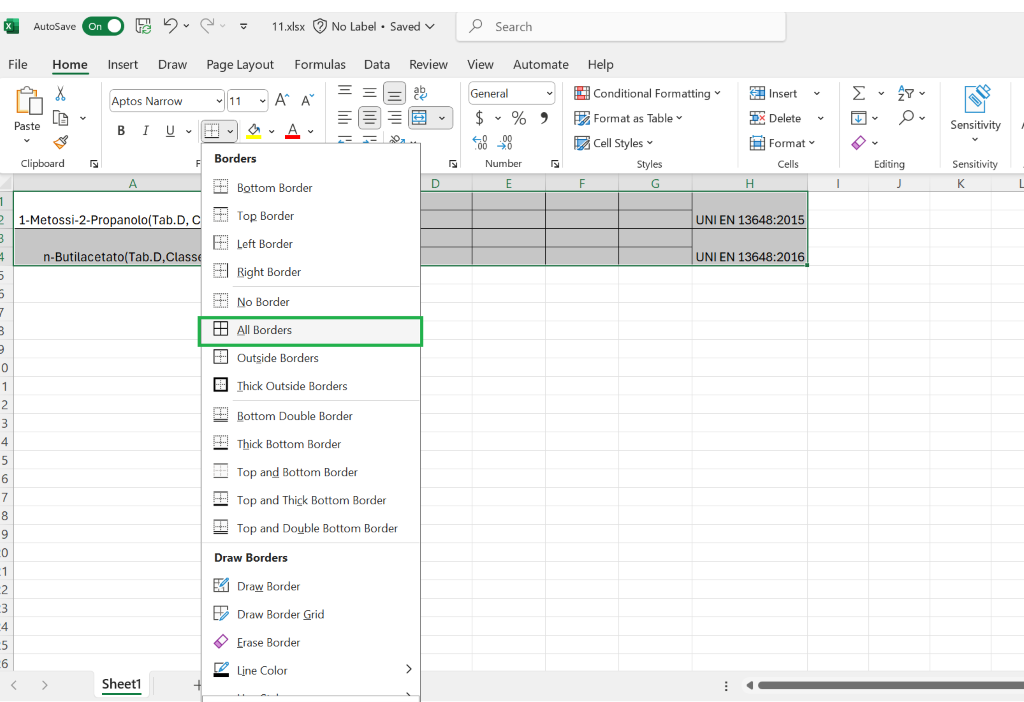Click the Clear eraser icon
1024x702 pixels.
859,142
